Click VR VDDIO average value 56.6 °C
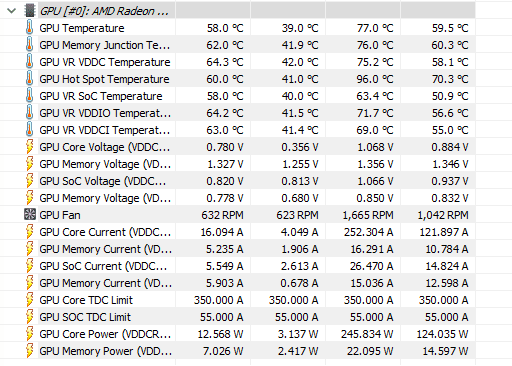 tap(450, 113)
